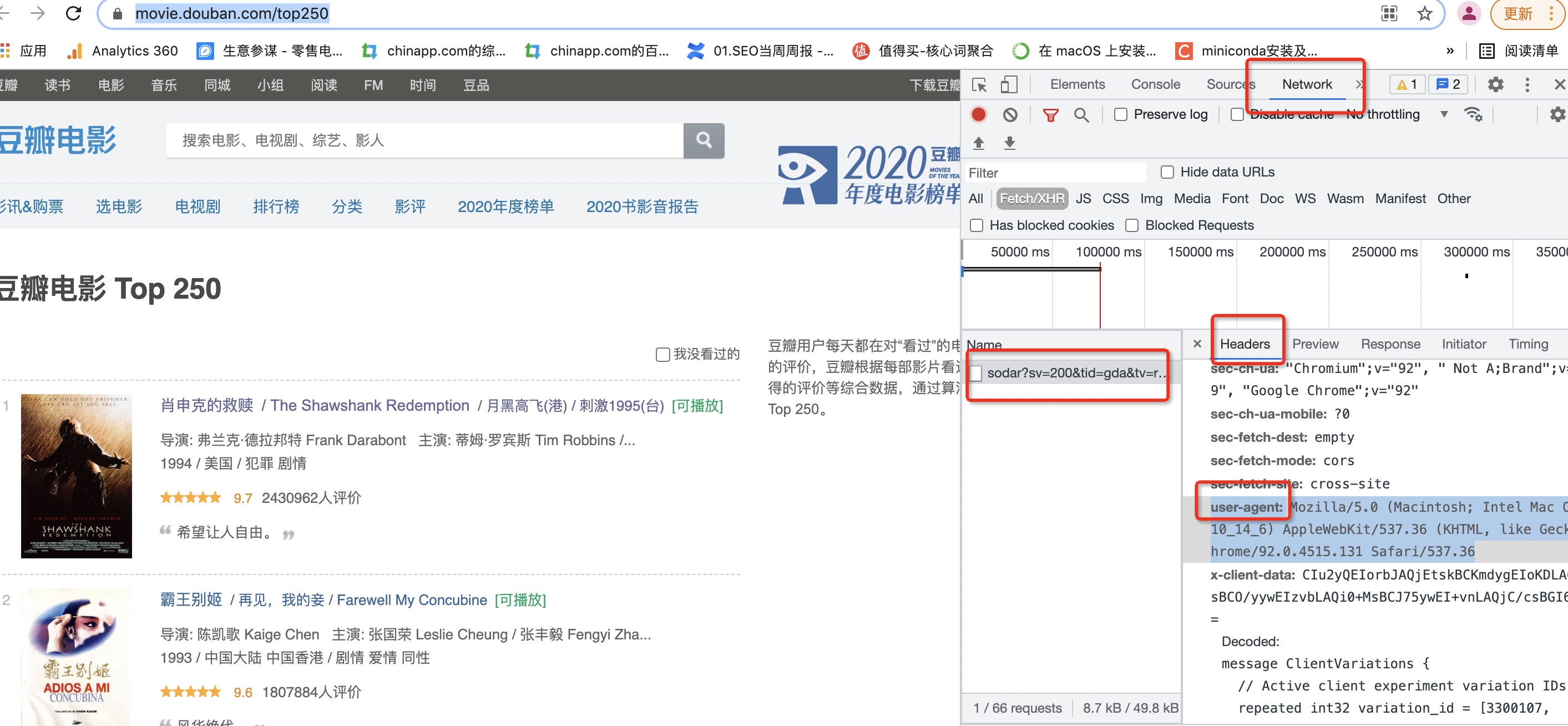1568x726 pixels.
Task: Go to 排行榜 navigation link
Action: pyautogui.click(x=276, y=207)
